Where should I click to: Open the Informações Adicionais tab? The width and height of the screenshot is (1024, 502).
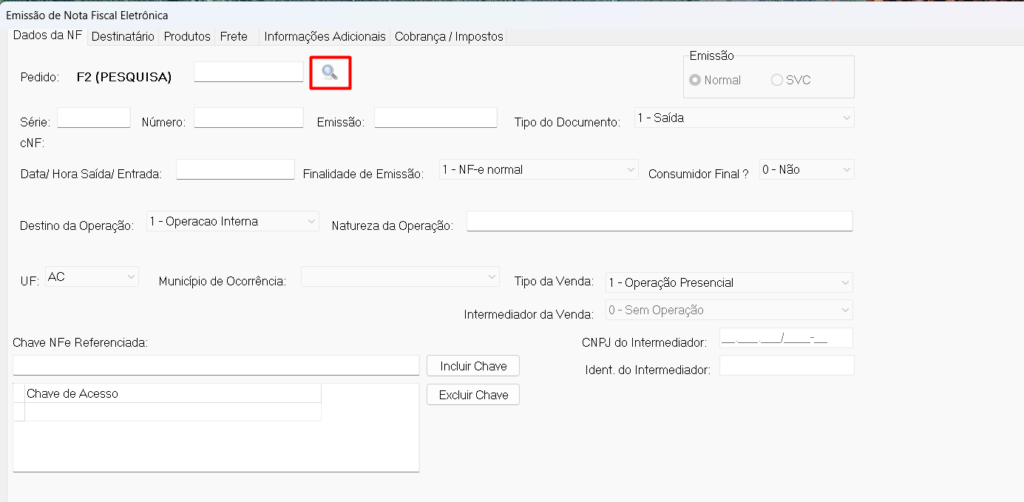click(324, 36)
